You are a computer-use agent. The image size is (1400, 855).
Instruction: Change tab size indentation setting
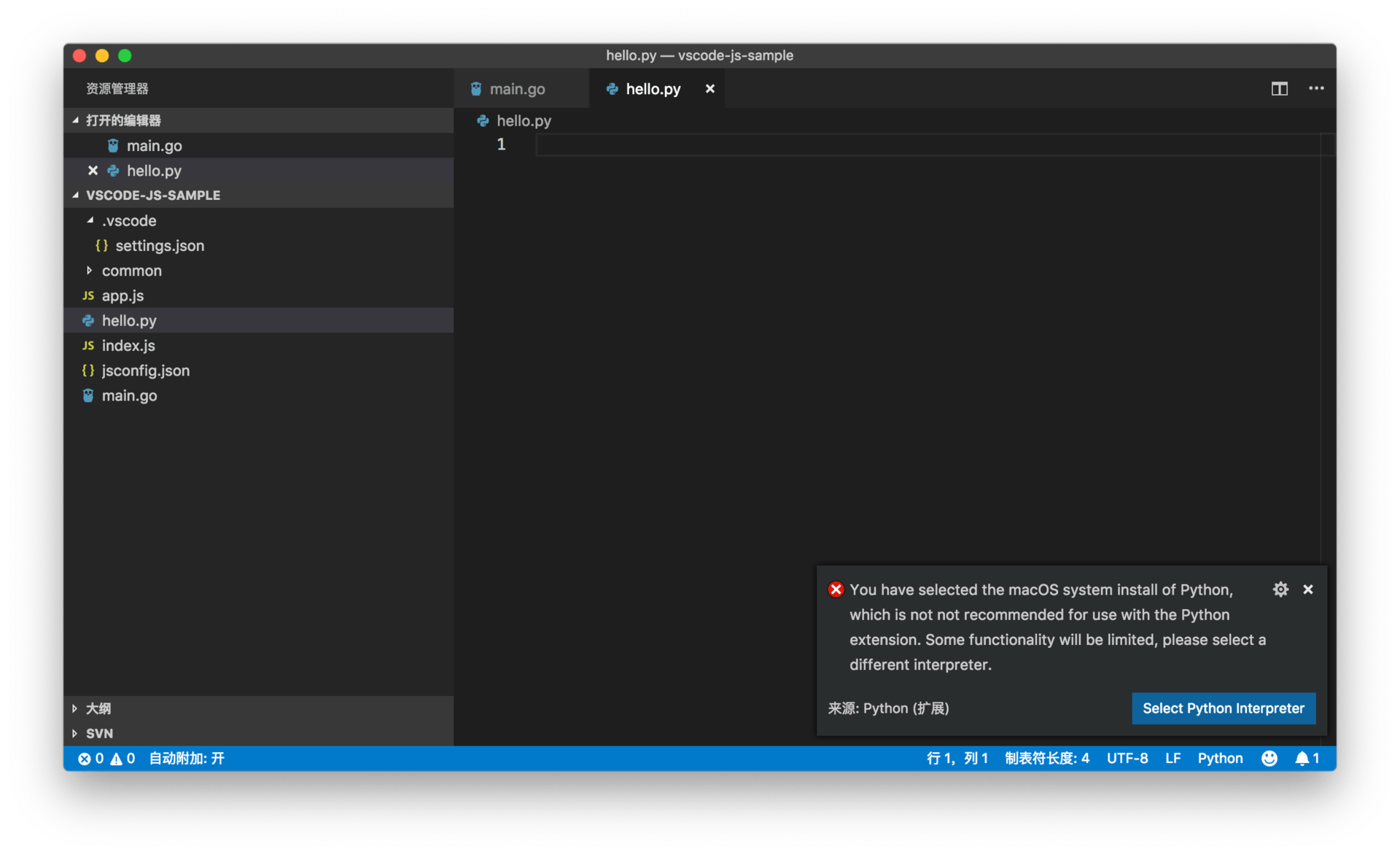click(x=1046, y=759)
